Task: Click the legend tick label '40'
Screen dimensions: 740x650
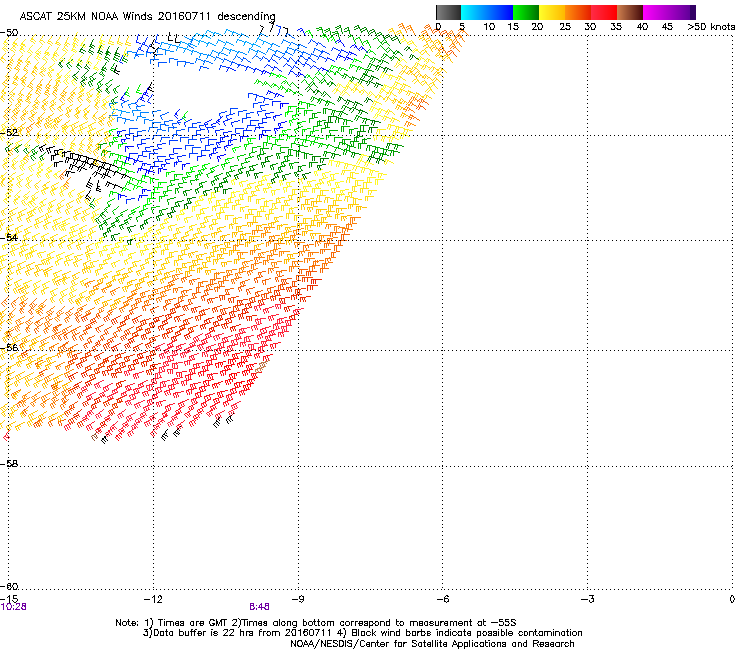Action: pyautogui.click(x=642, y=27)
